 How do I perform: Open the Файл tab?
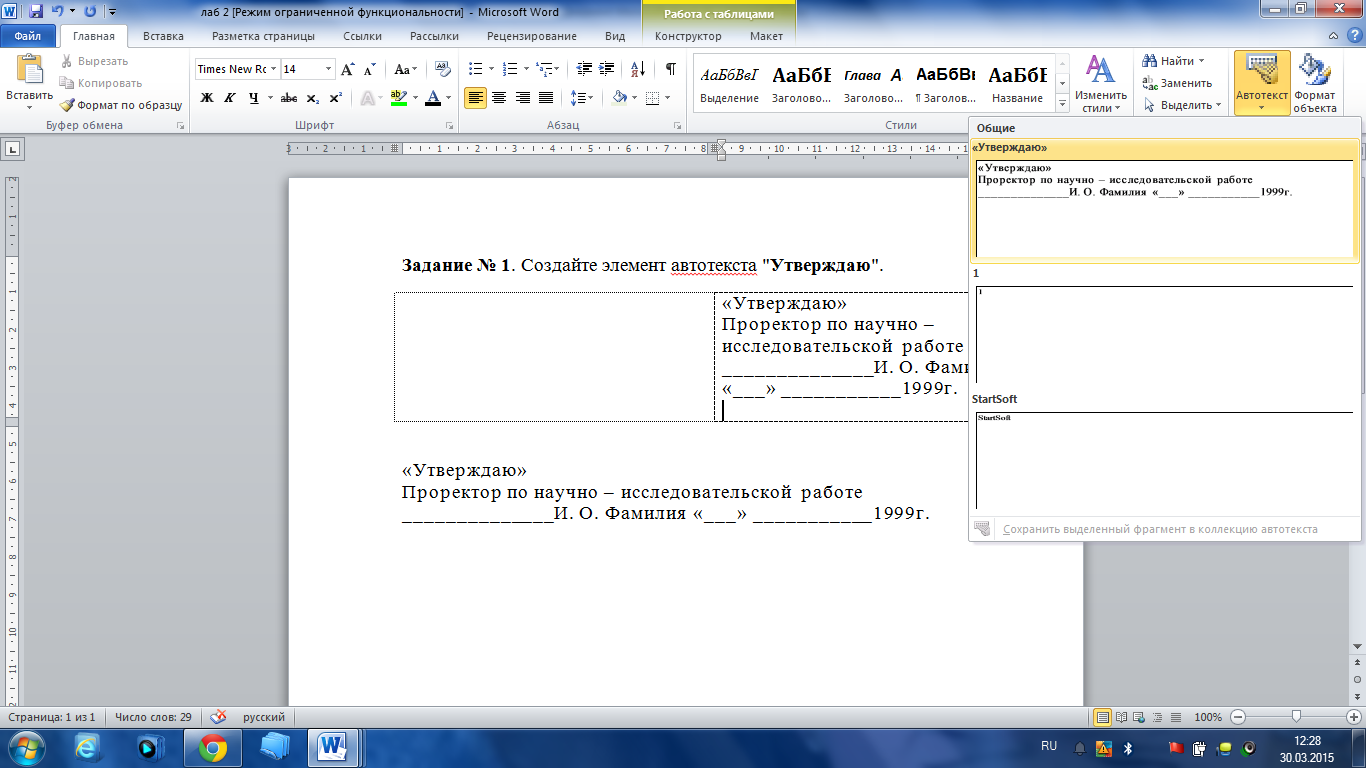coord(28,36)
